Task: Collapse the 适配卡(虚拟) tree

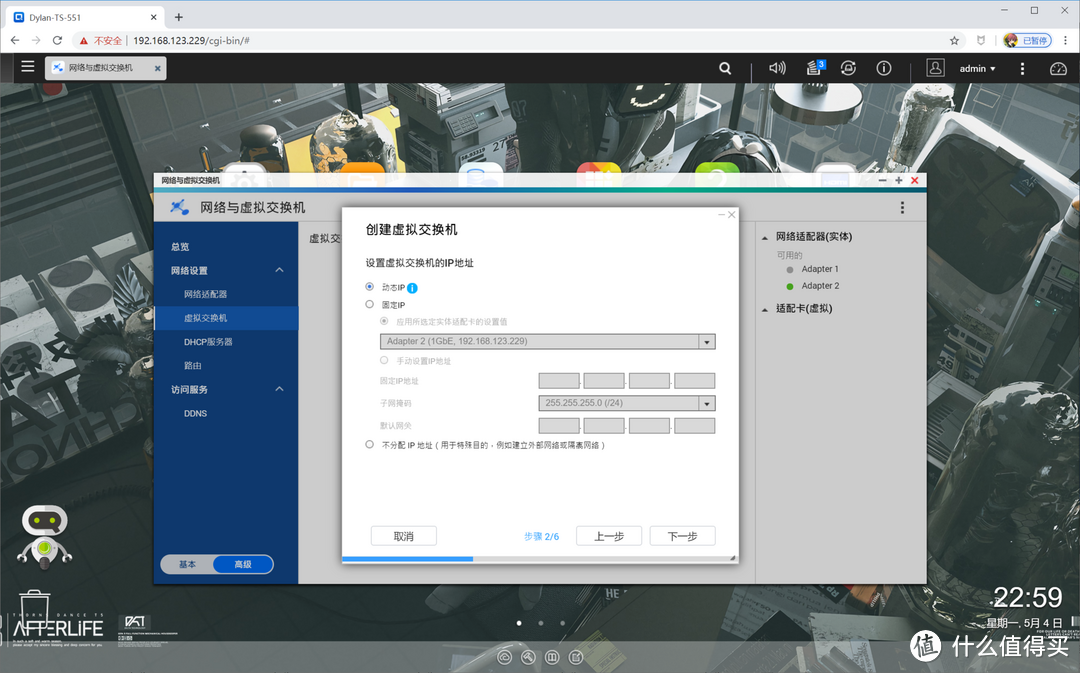Action: click(x=765, y=310)
